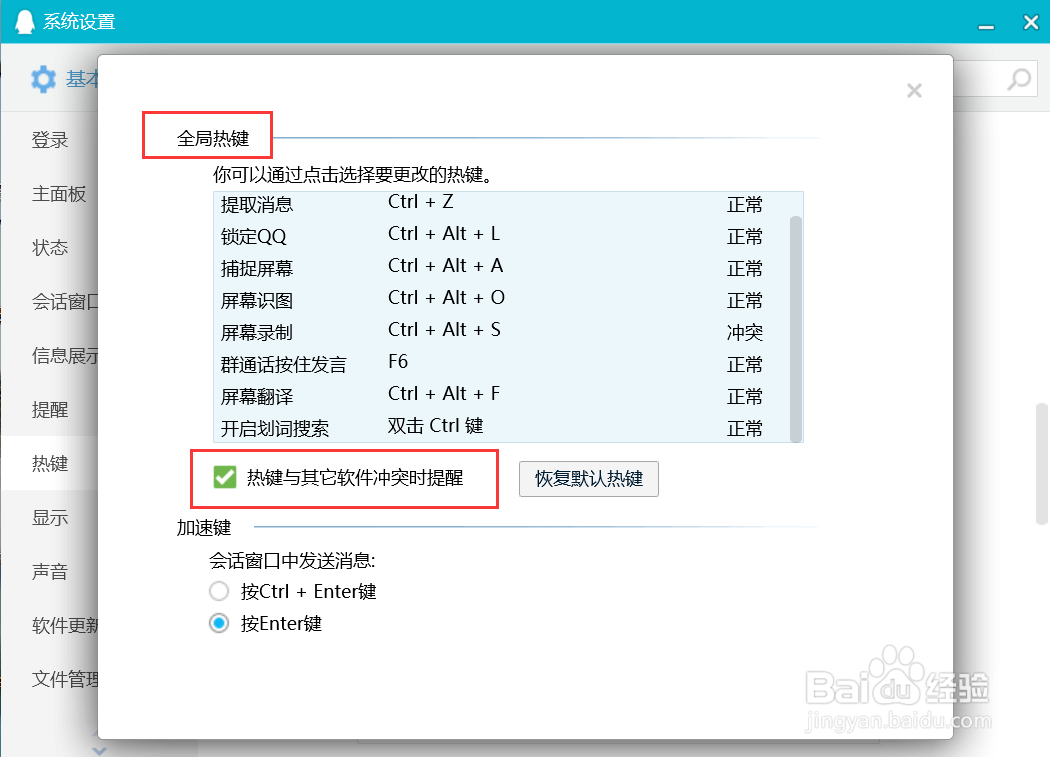Click the QQ penguin icon in title bar
Screen dimensions: 1050x757
tap(23, 21)
